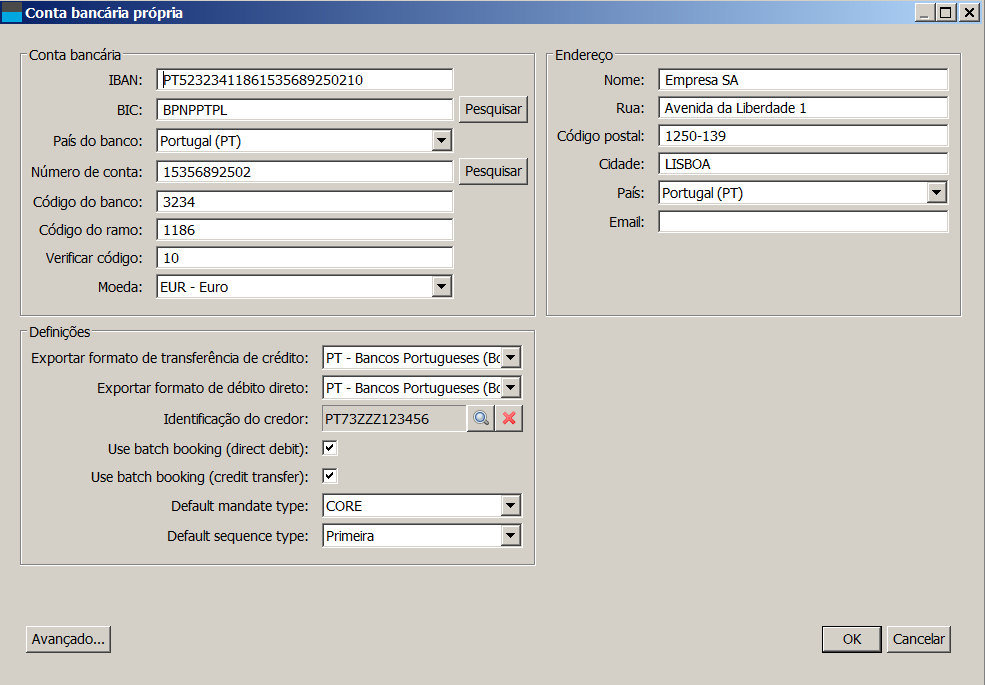Click the empty Email field

coord(802,222)
